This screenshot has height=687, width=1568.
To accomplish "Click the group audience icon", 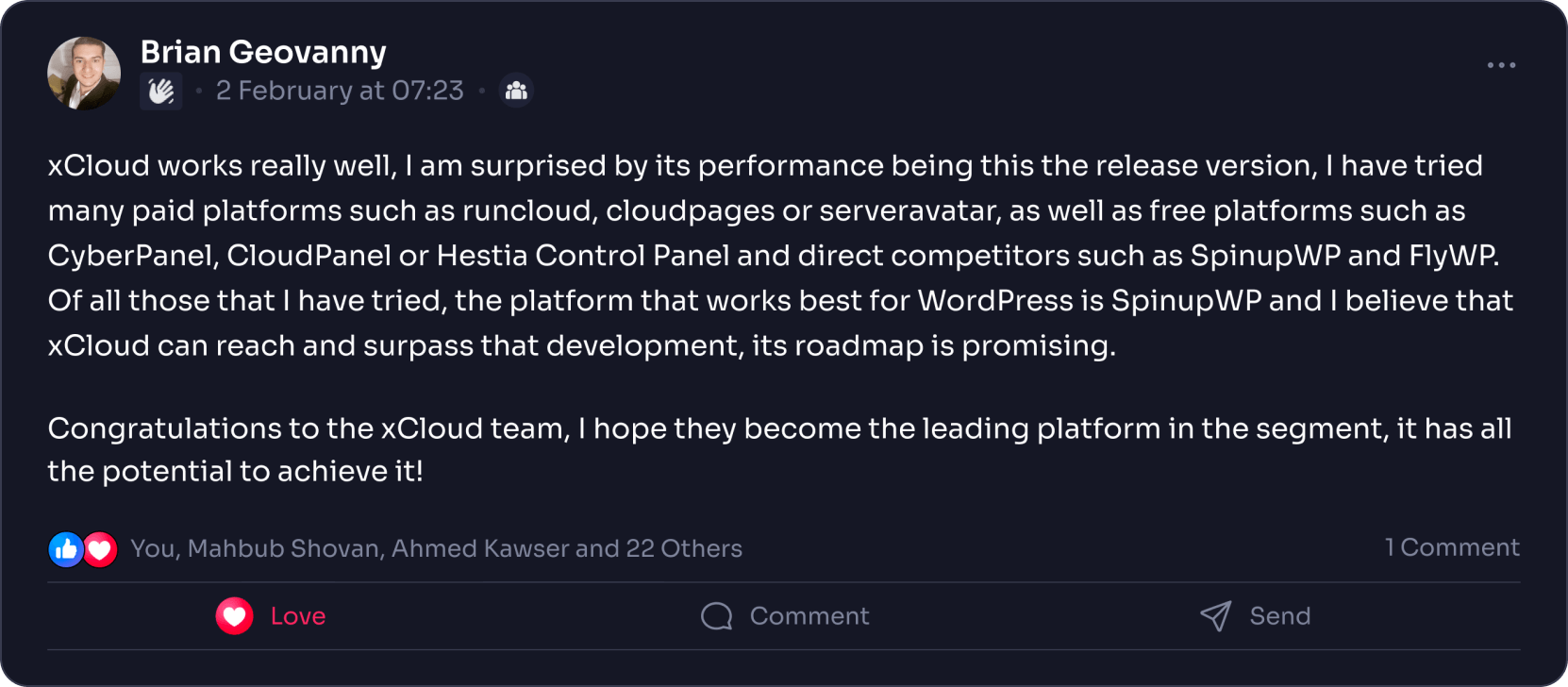I will tap(516, 91).
